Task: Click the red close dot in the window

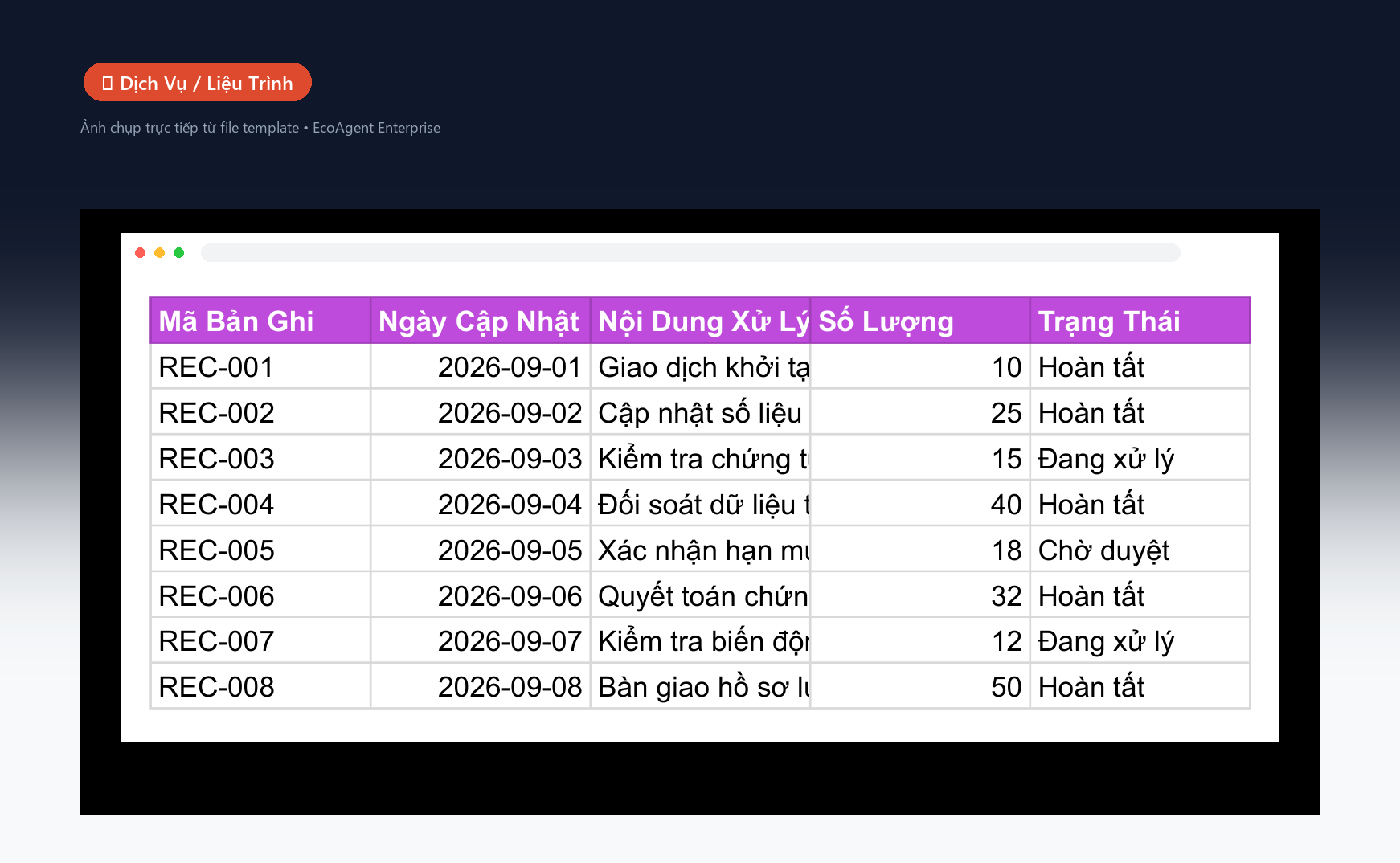Action: coord(141,253)
